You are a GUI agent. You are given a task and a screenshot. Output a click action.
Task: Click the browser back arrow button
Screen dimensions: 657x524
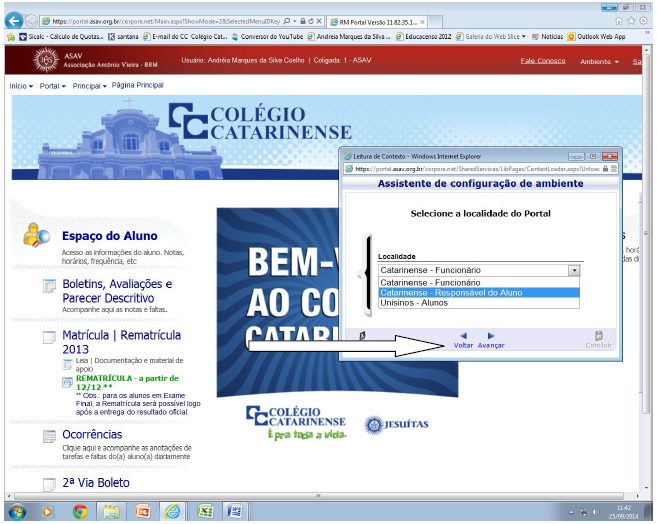(14, 21)
